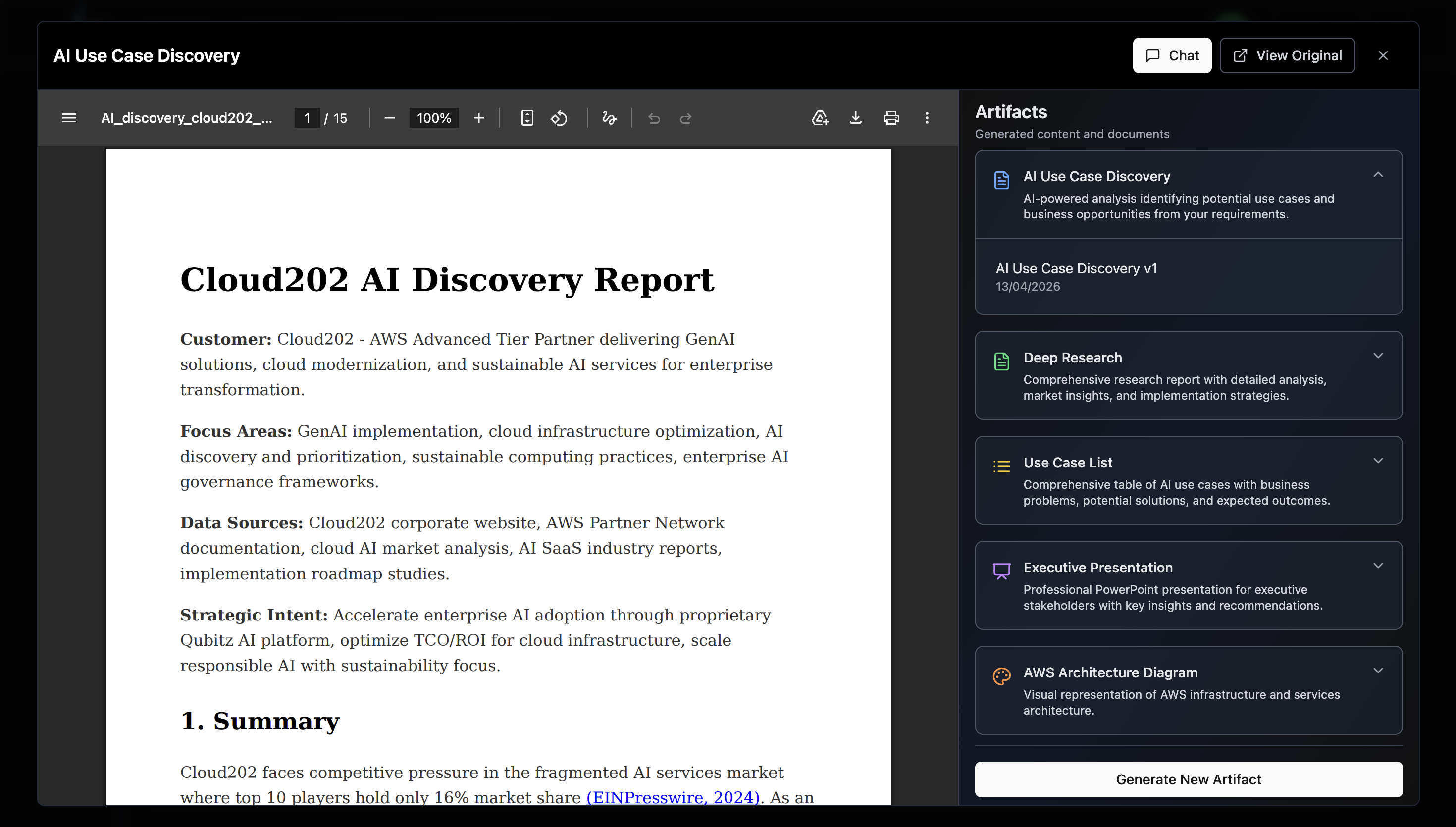The height and width of the screenshot is (827, 1456).
Task: Click the View Original button
Action: pyautogui.click(x=1287, y=55)
